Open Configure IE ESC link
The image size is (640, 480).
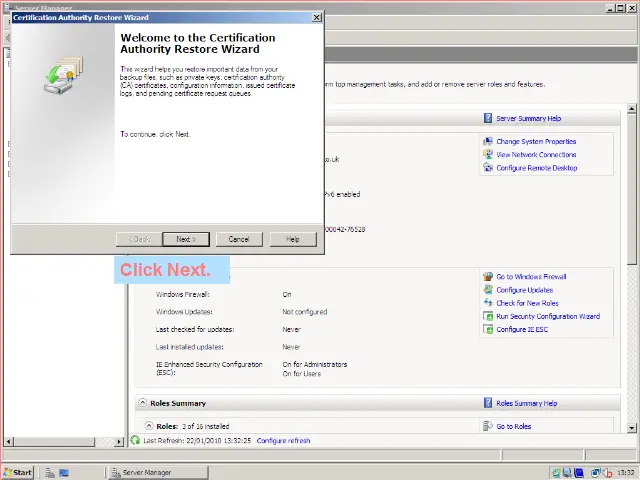[x=522, y=329]
